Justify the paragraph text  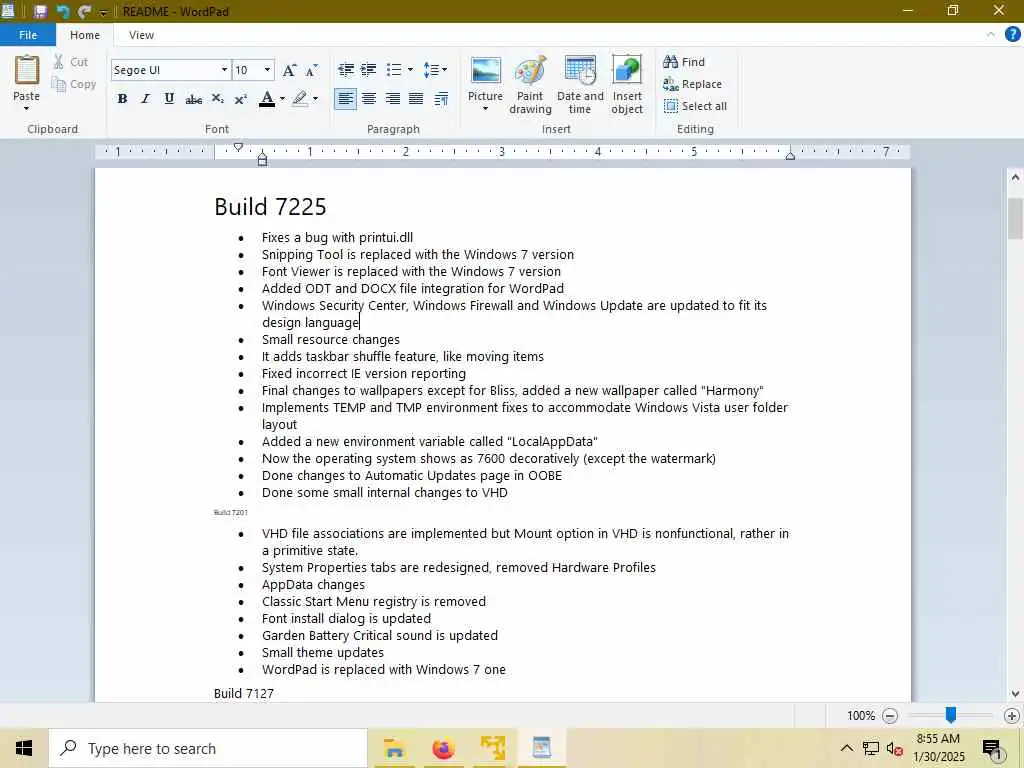pyautogui.click(x=416, y=99)
